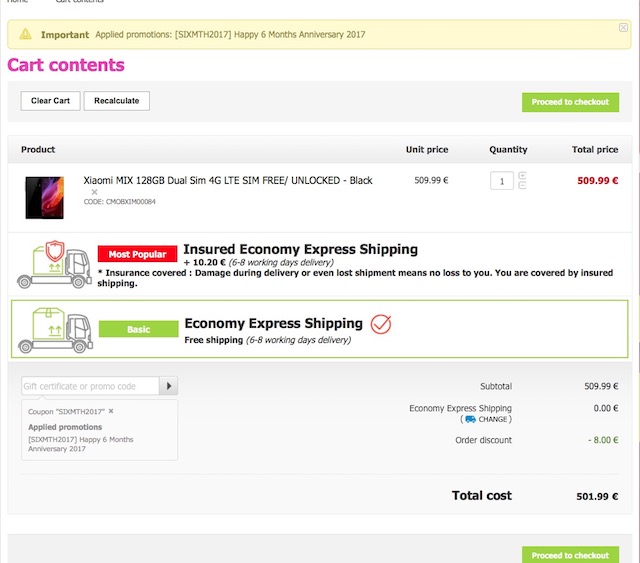This screenshot has width=640, height=563.
Task: Click the top Proceed to checkout button
Action: tap(570, 102)
